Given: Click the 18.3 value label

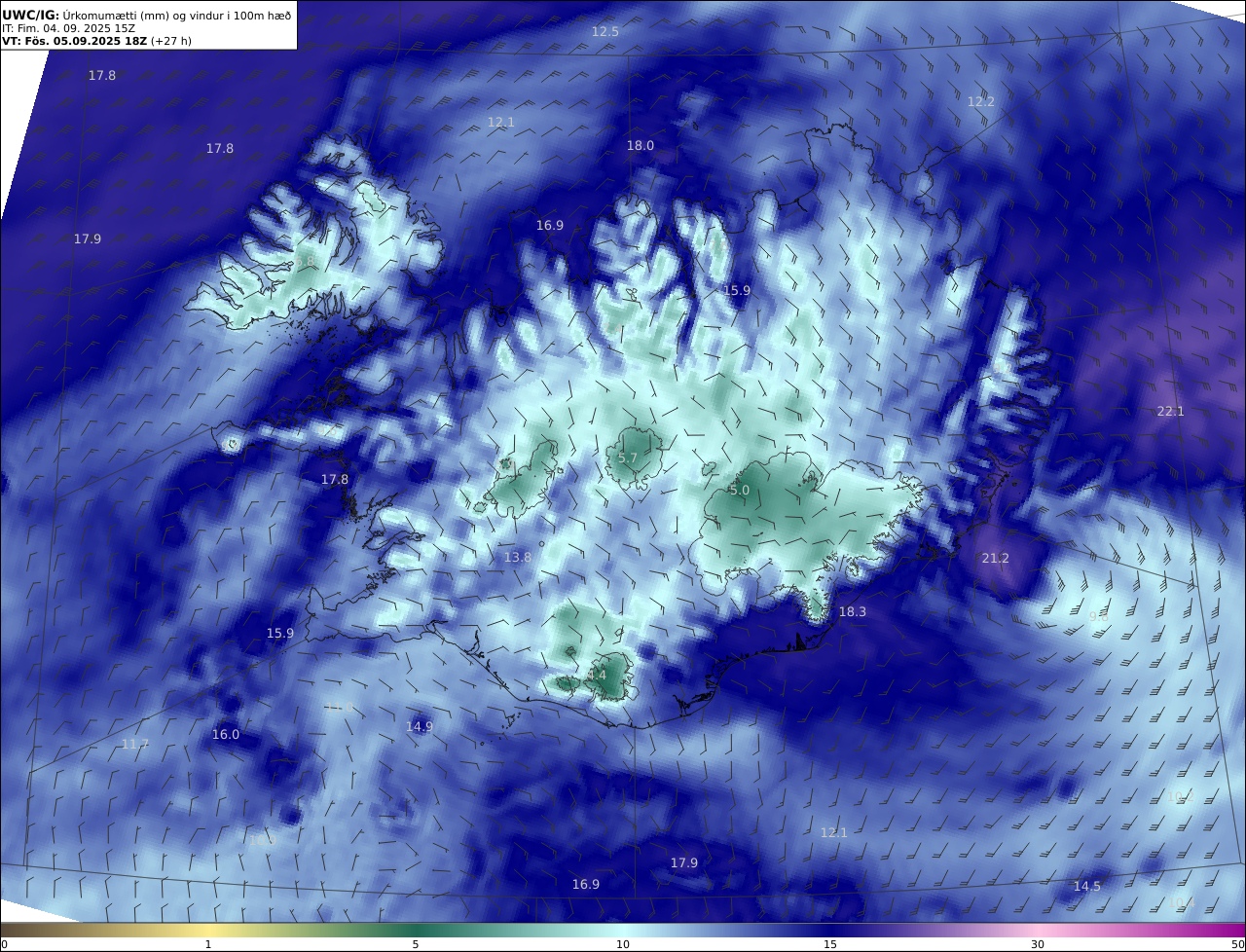Looking at the screenshot, I should point(853,612).
